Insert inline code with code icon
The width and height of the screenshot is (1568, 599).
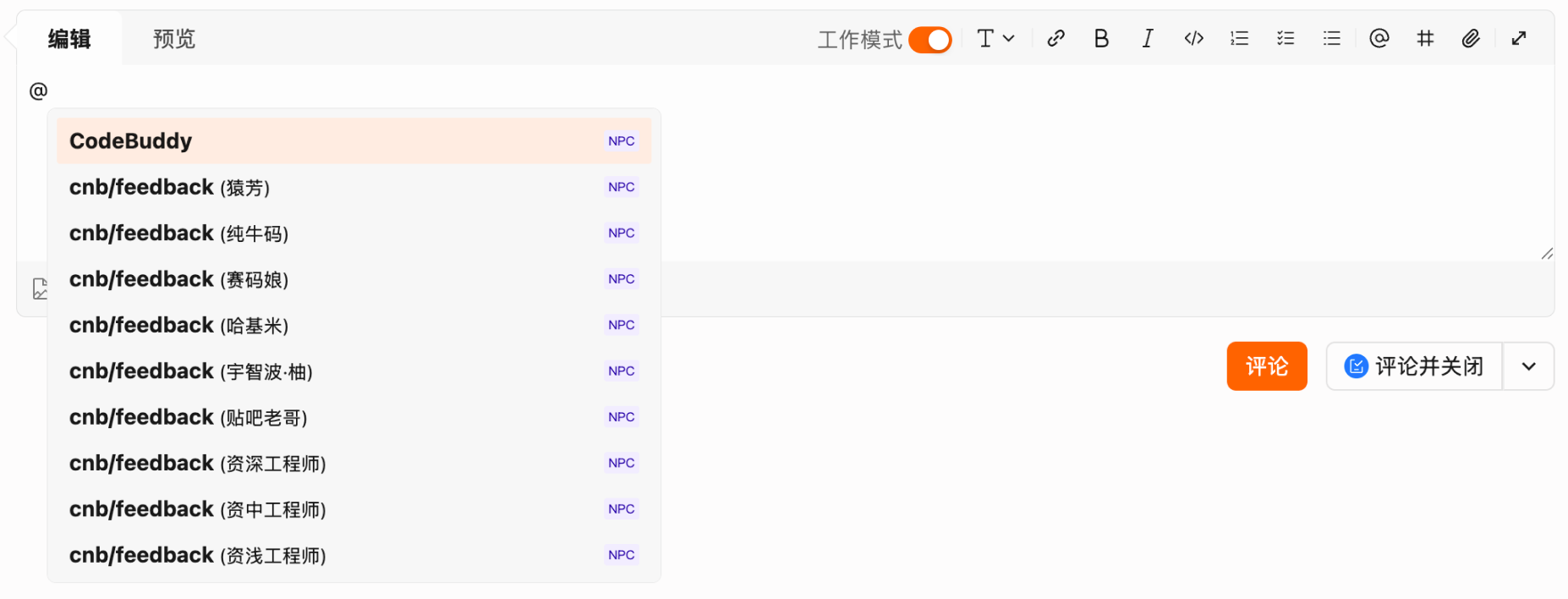click(x=1193, y=38)
